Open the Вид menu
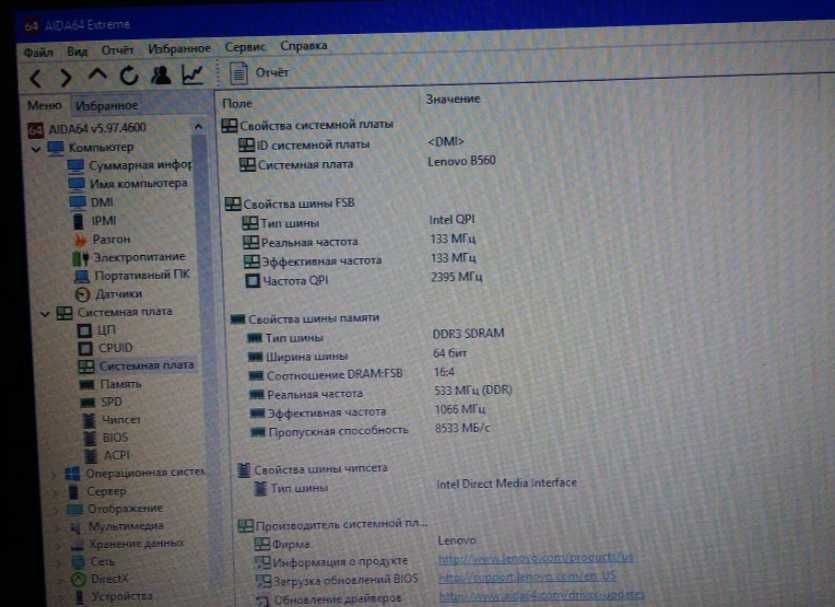Screen dimensions: 835x607 coord(77,51)
